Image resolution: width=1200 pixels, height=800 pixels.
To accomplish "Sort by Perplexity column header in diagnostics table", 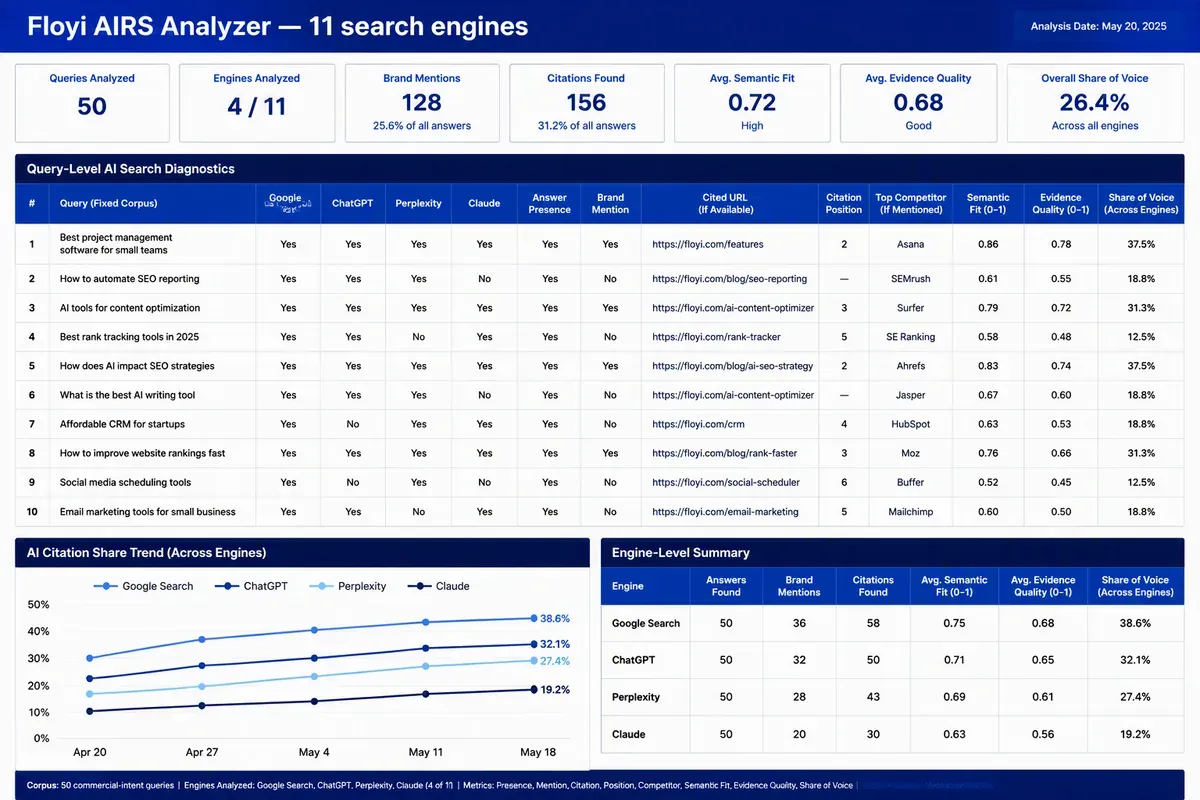I will coord(418,203).
